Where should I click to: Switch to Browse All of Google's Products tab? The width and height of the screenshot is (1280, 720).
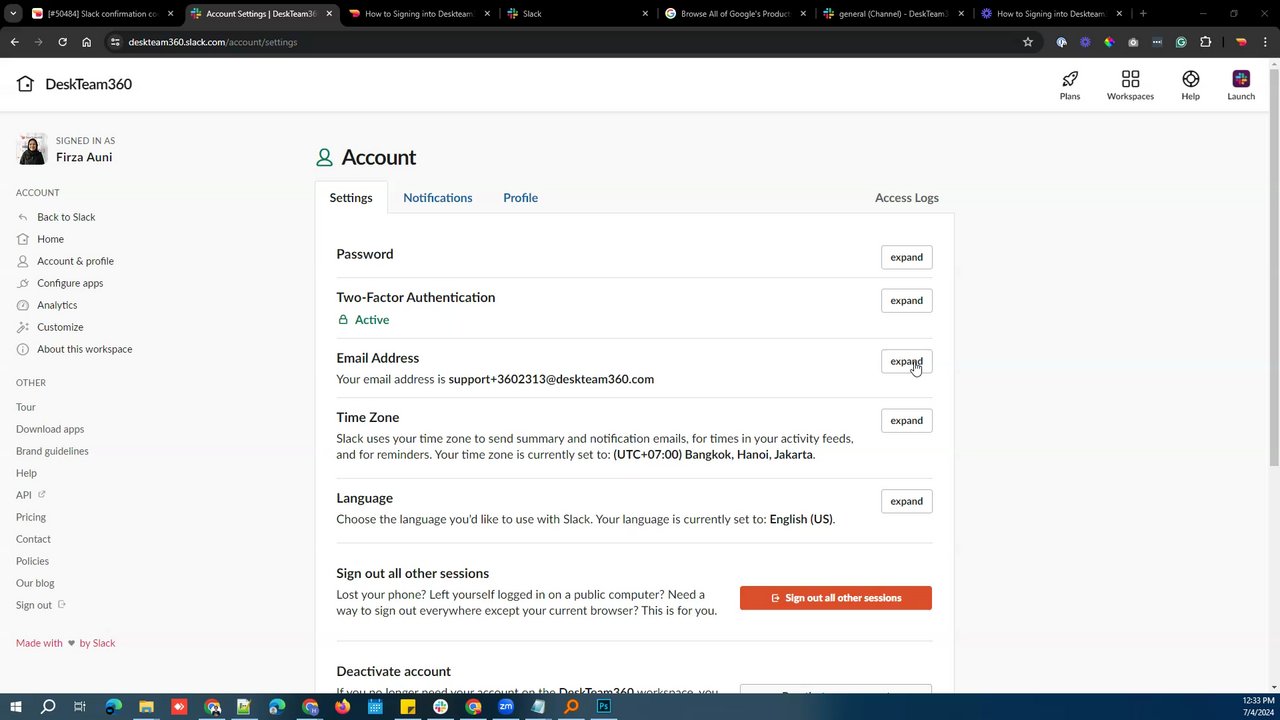coord(735,14)
